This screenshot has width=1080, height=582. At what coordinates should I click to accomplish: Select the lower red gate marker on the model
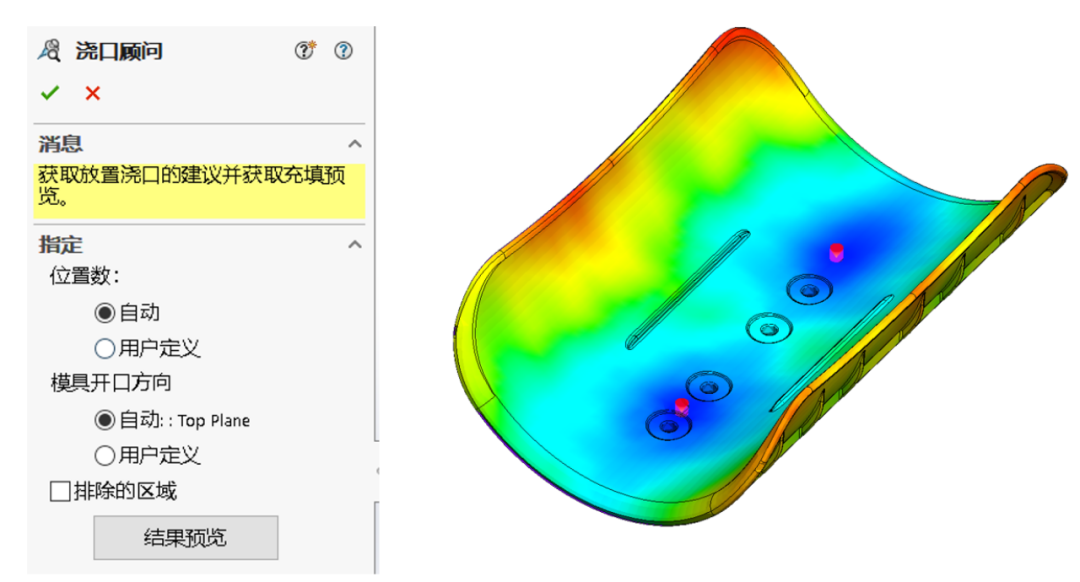682,406
